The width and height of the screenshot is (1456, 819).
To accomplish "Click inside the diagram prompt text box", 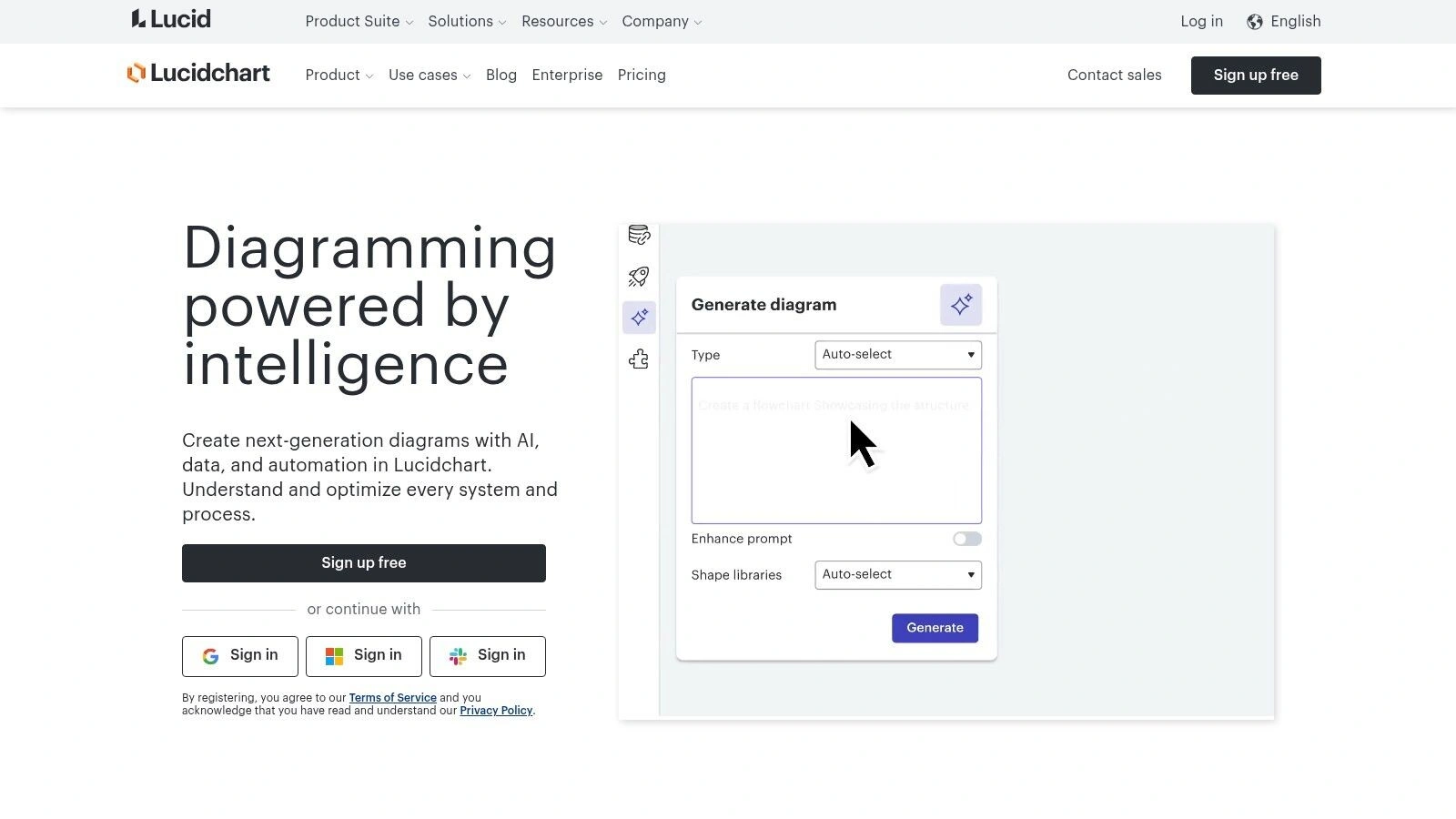I will (835, 450).
